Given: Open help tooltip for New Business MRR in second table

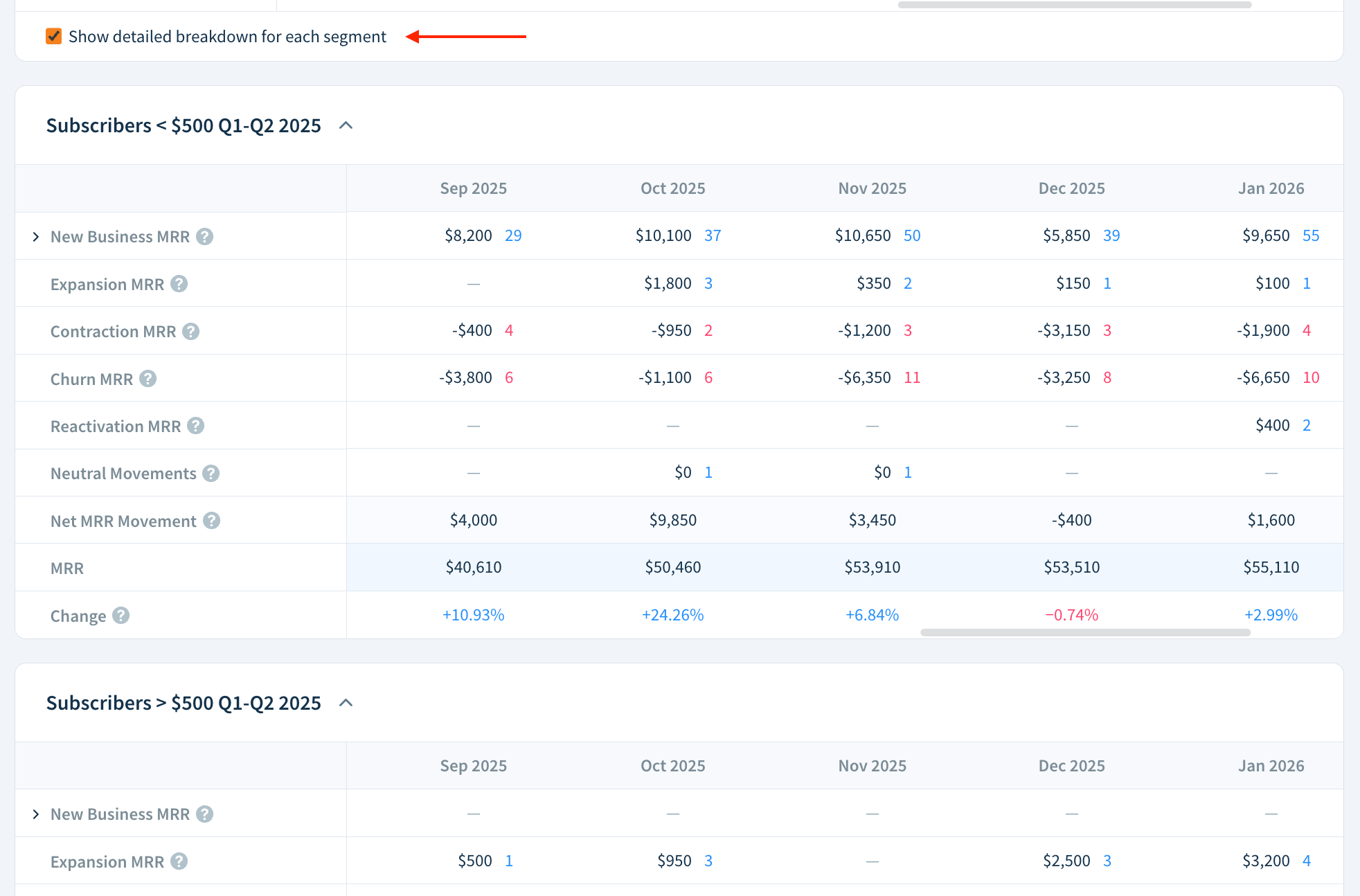Looking at the screenshot, I should 204,814.
